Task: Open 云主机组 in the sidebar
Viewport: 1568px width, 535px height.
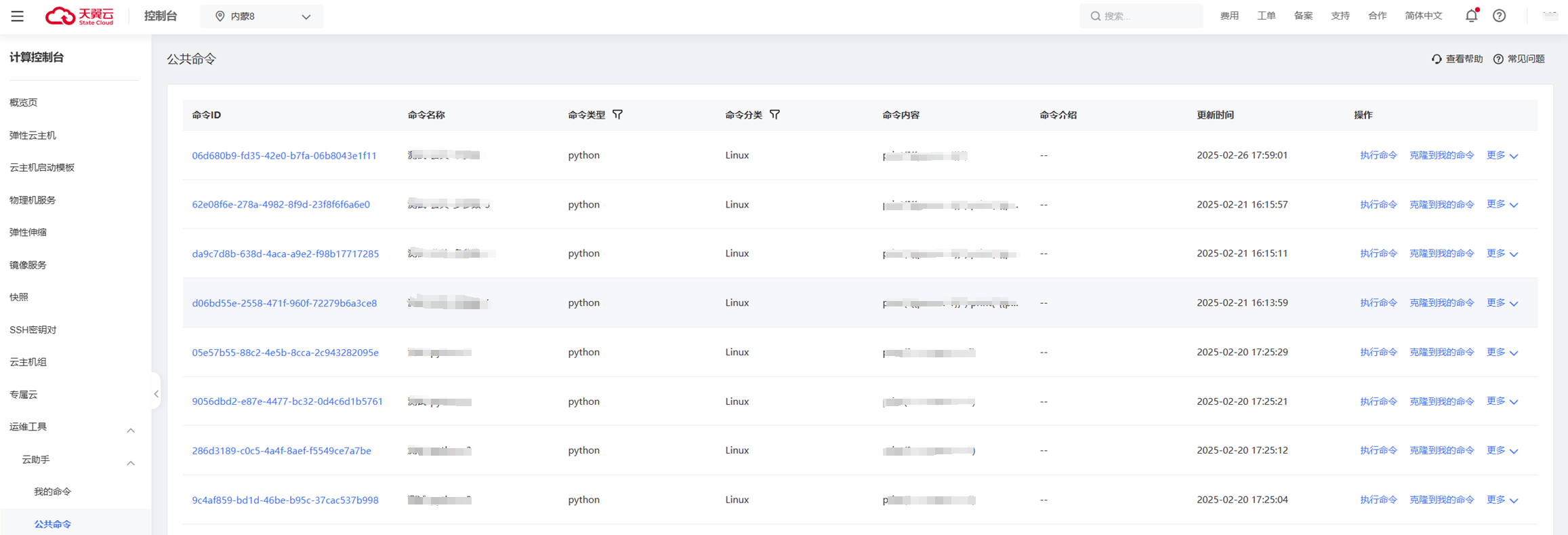Action: click(x=28, y=362)
